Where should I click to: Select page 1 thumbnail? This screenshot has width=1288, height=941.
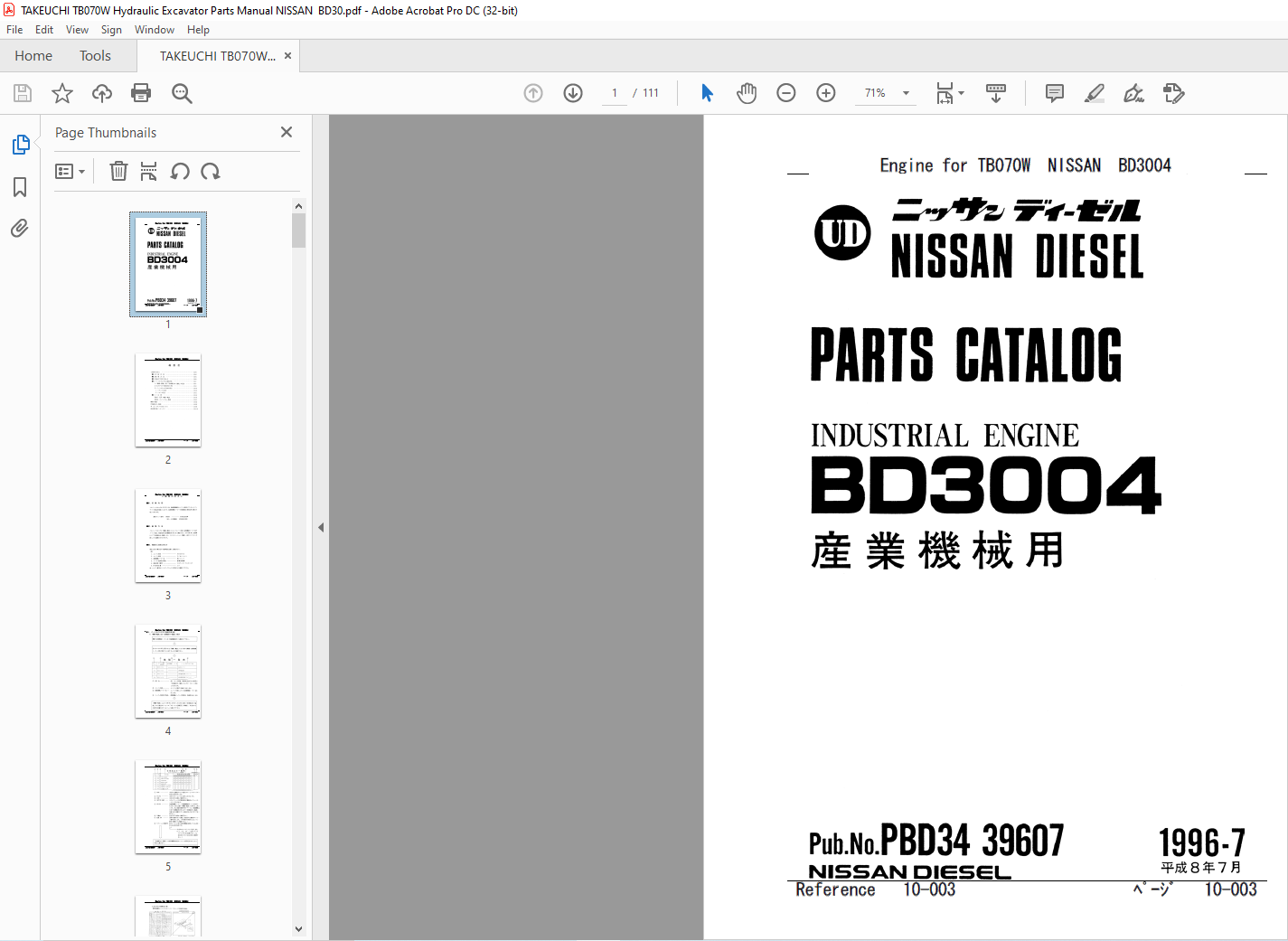168,264
